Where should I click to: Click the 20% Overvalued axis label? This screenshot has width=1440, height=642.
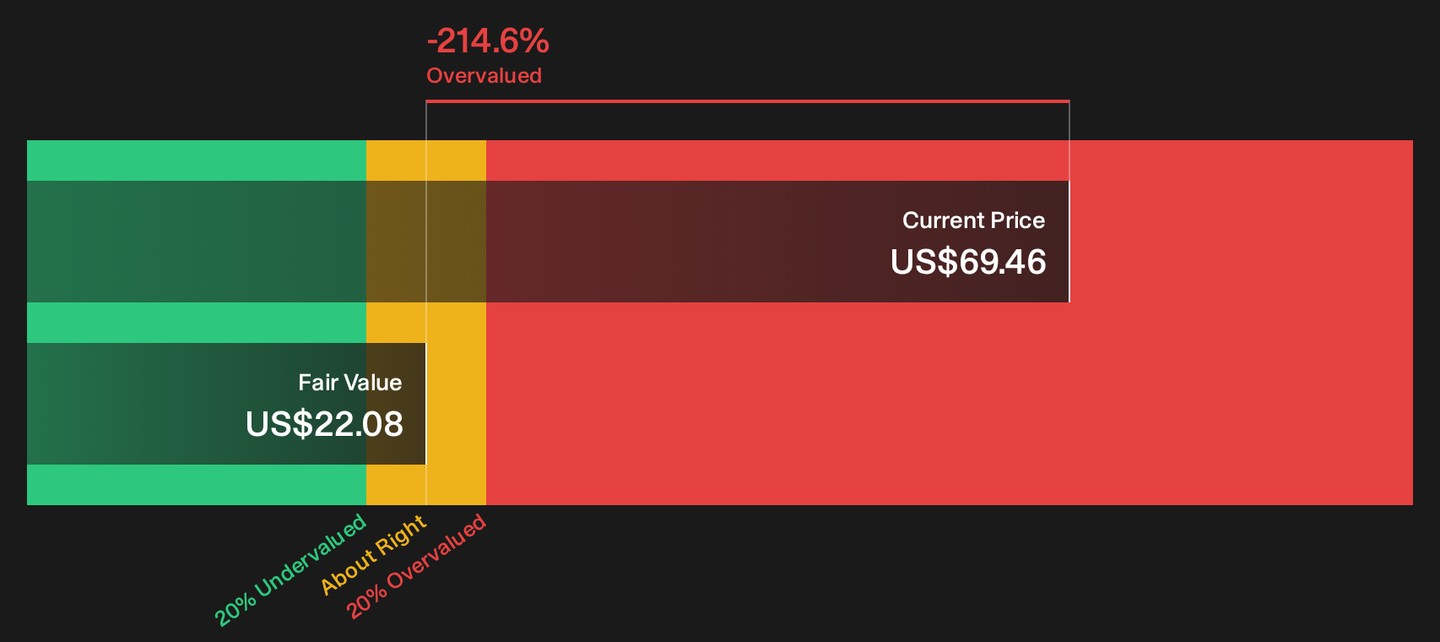coord(417,567)
